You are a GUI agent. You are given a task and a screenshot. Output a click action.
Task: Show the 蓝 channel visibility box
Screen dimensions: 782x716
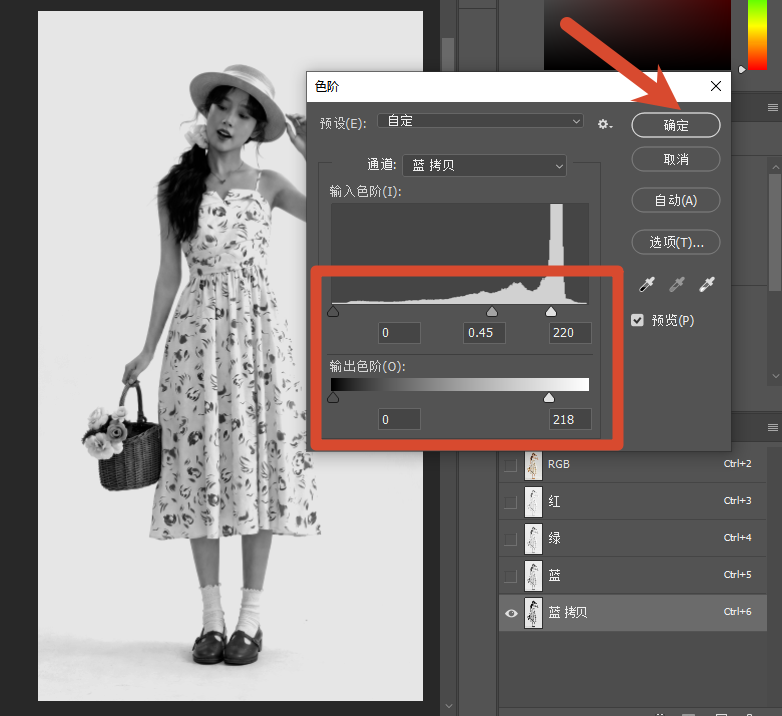(511, 576)
